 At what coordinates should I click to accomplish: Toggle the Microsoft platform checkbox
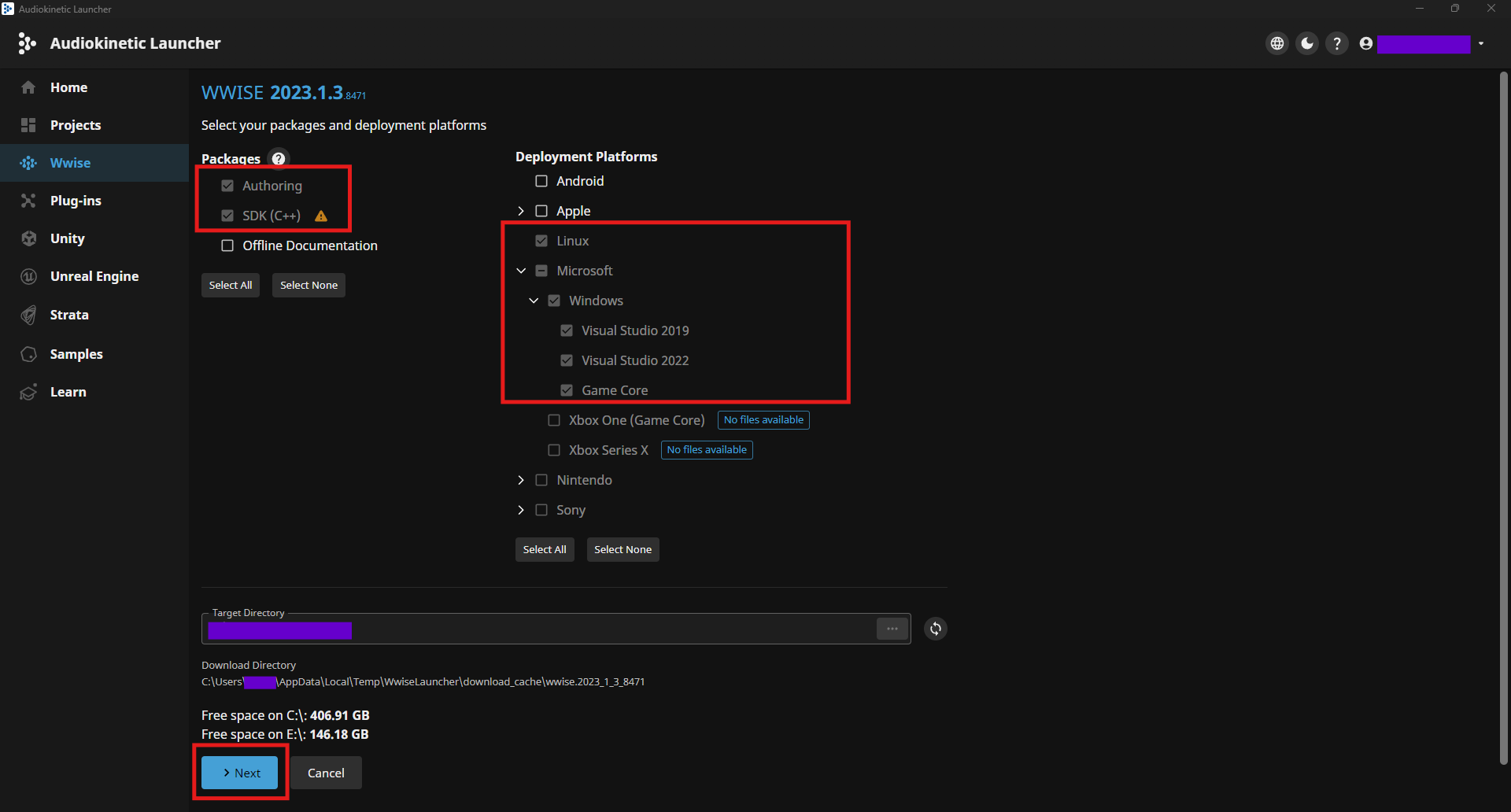(x=541, y=271)
